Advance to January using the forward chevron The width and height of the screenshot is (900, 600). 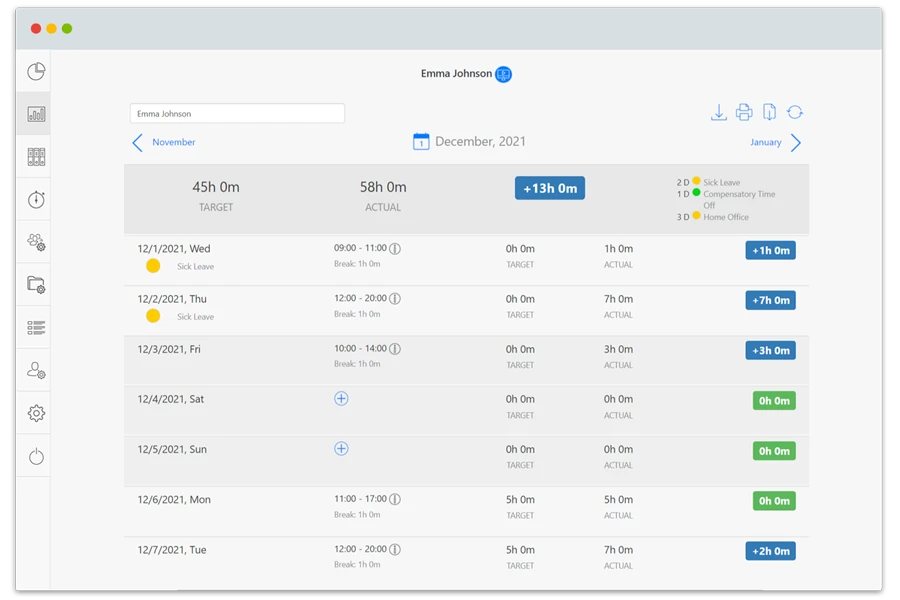coord(795,142)
